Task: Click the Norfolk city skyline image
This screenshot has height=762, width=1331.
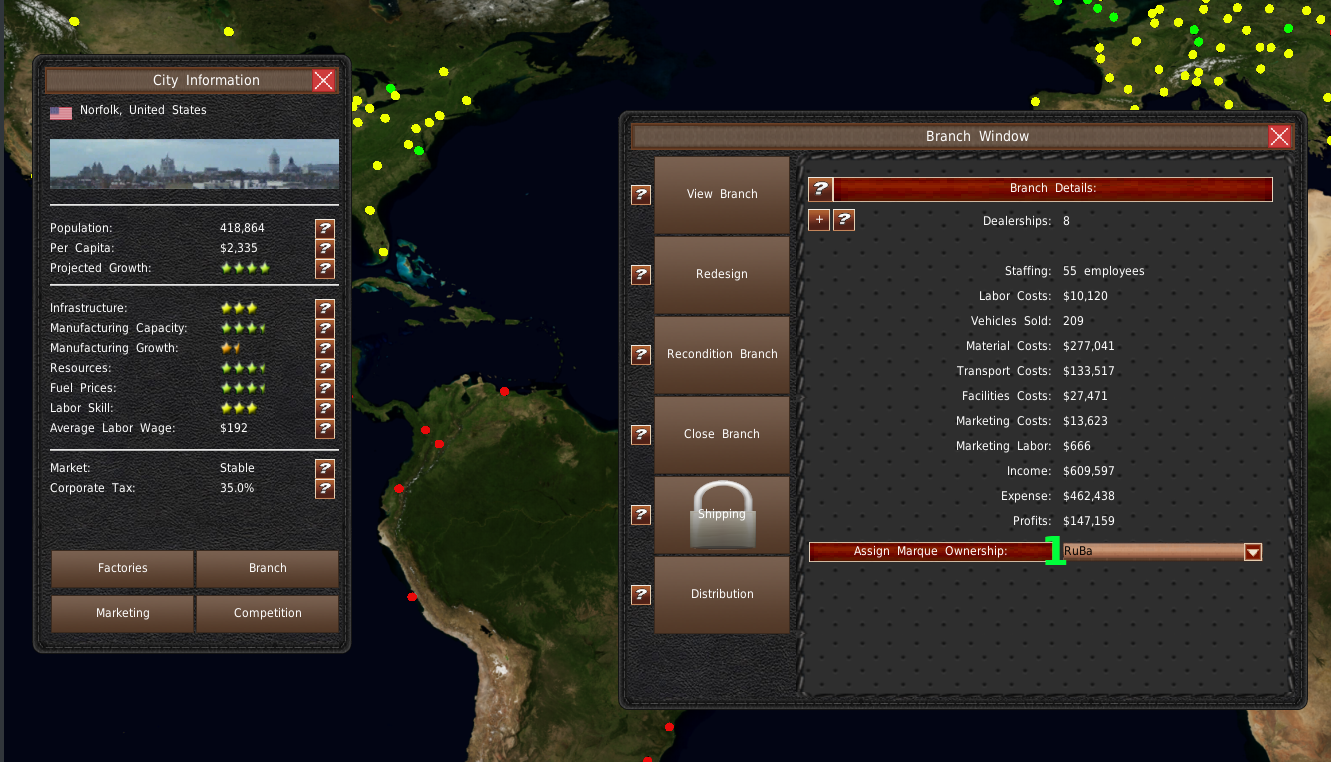Action: 194,164
